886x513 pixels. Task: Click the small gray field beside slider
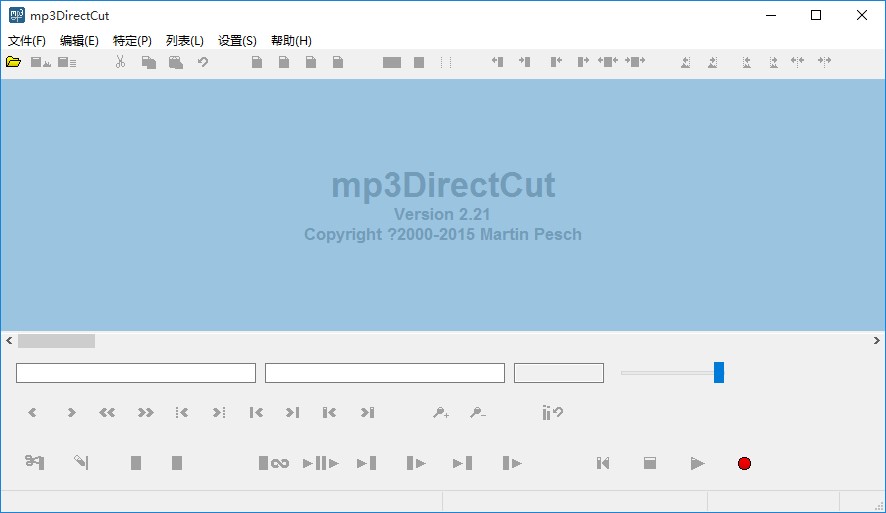(x=559, y=373)
